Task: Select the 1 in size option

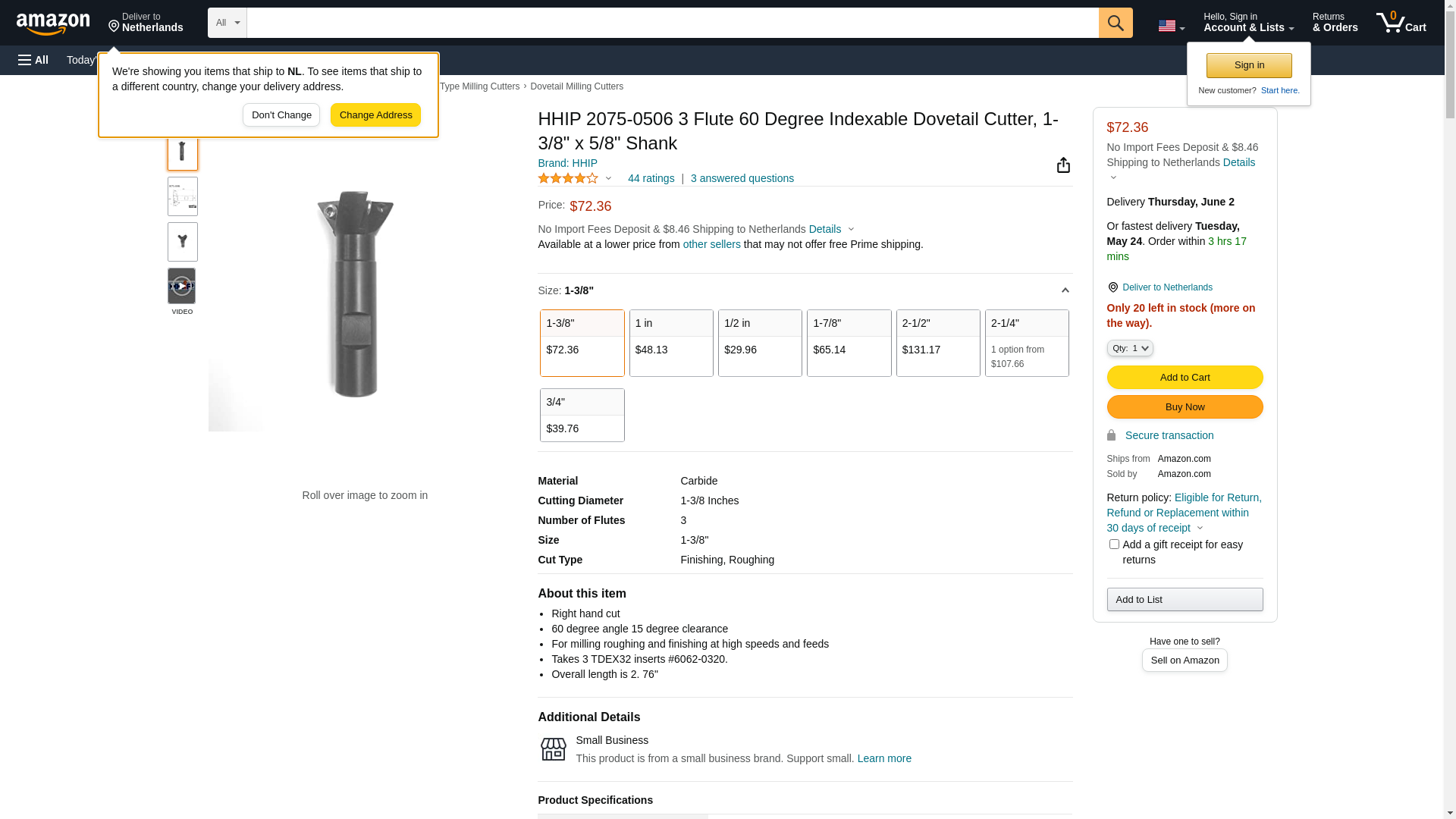Action: click(x=671, y=343)
